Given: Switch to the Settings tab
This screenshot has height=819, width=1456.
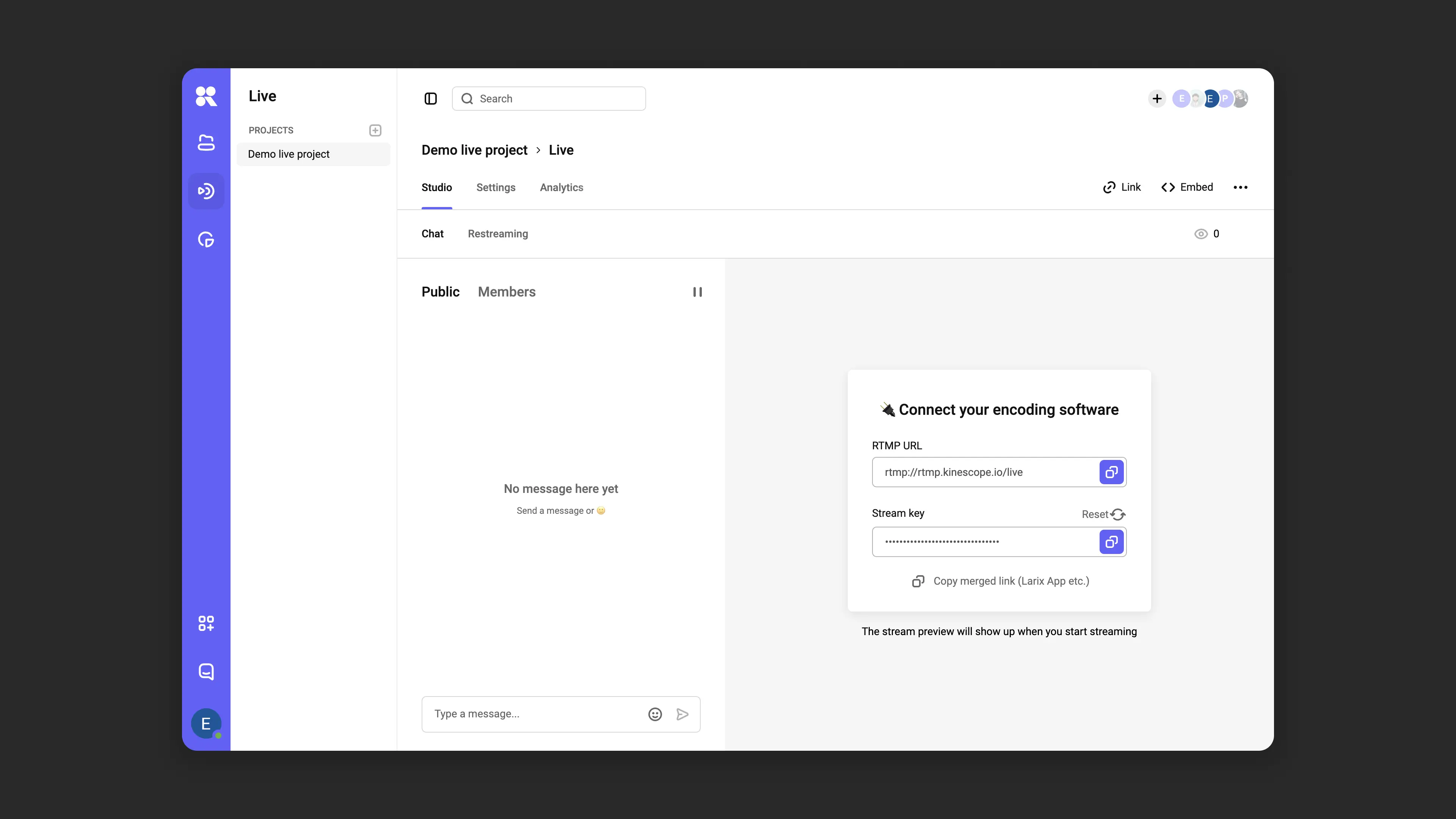Looking at the screenshot, I should pyautogui.click(x=496, y=188).
